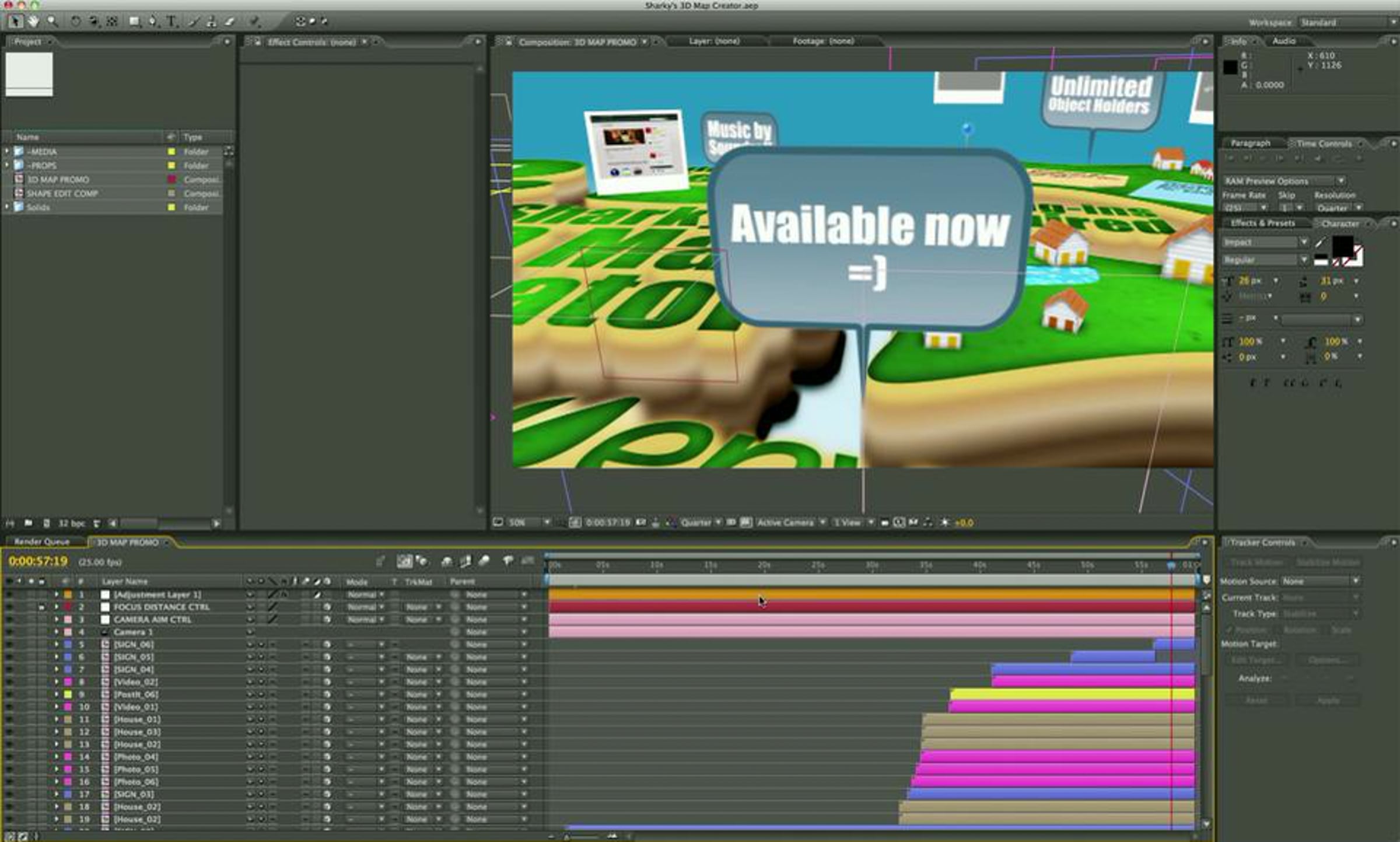The height and width of the screenshot is (842, 1400).
Task: Select the Brush tool
Action: pyautogui.click(x=193, y=22)
